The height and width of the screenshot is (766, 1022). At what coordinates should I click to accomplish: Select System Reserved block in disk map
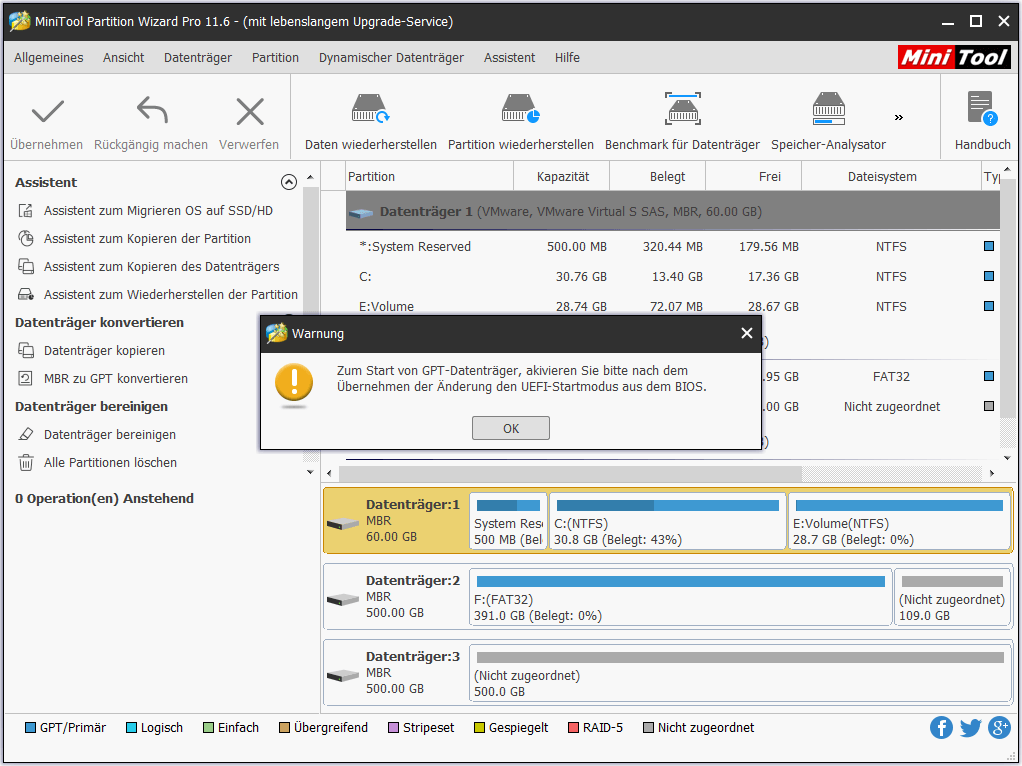click(508, 521)
